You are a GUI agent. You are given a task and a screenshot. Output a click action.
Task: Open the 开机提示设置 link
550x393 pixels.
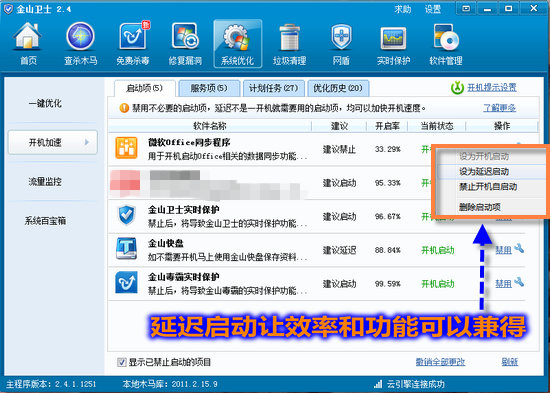[x=492, y=87]
